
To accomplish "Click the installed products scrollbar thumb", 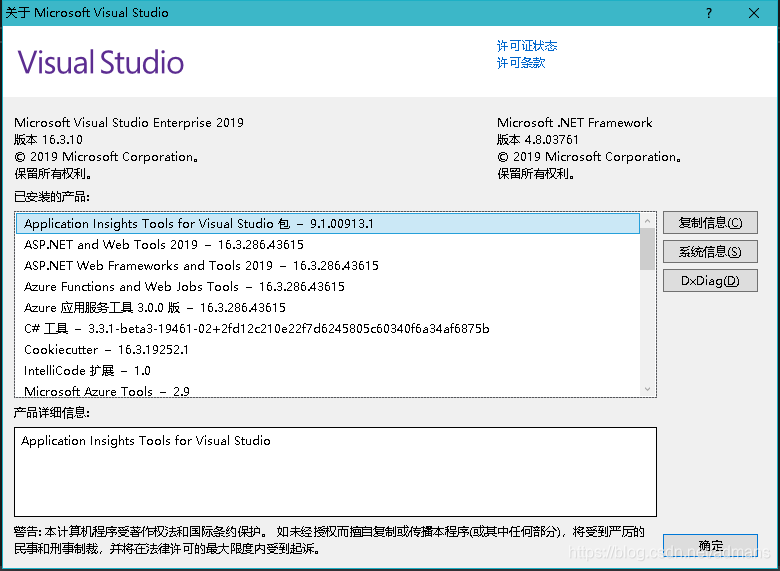I will click(x=647, y=249).
